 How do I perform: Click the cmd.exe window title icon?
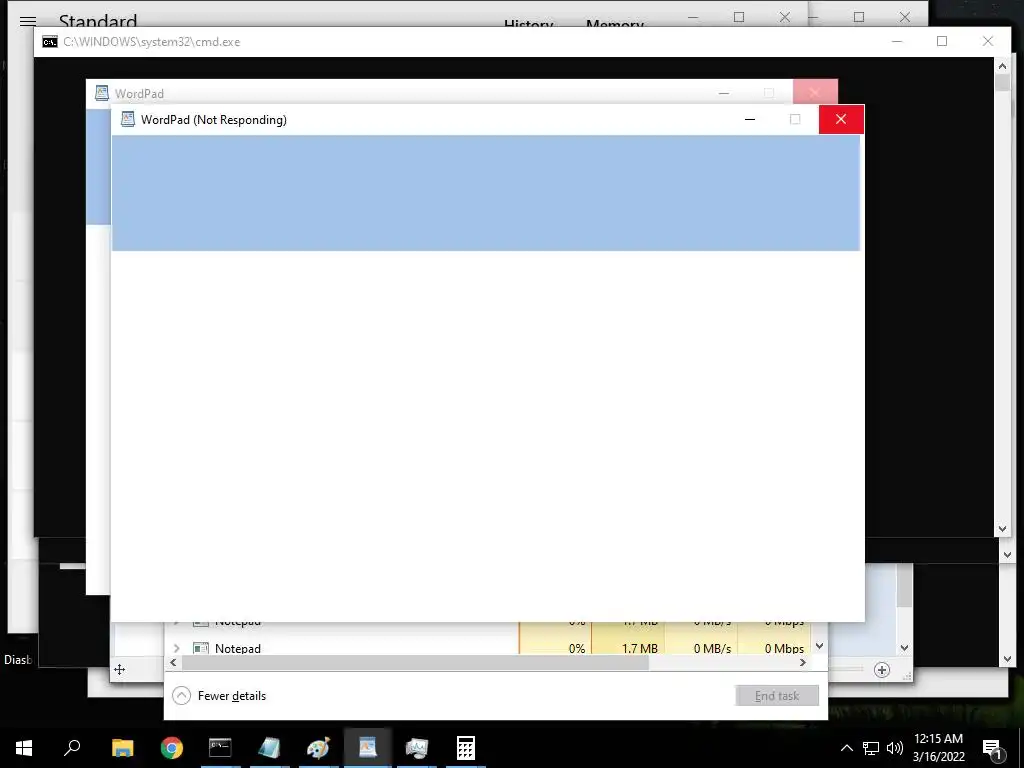click(x=50, y=42)
